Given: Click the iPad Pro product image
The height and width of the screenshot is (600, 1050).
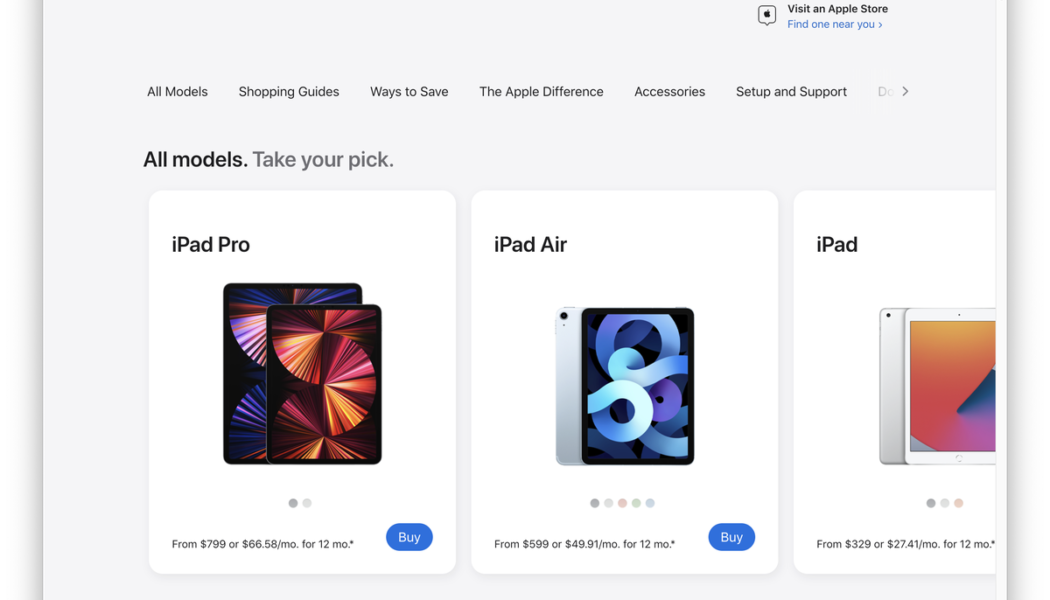Looking at the screenshot, I should tap(300, 374).
